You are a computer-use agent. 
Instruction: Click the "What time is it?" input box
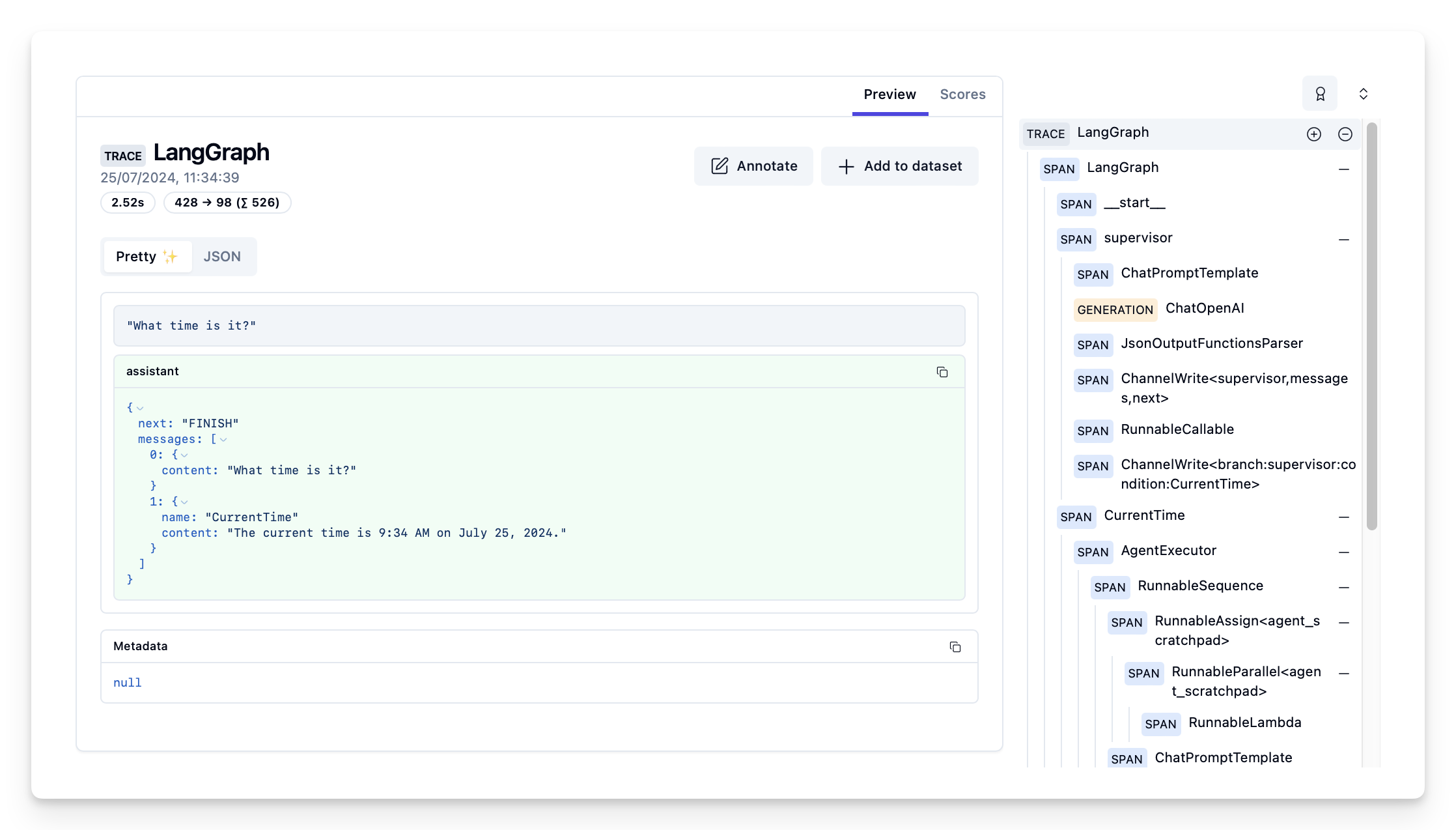coord(539,326)
